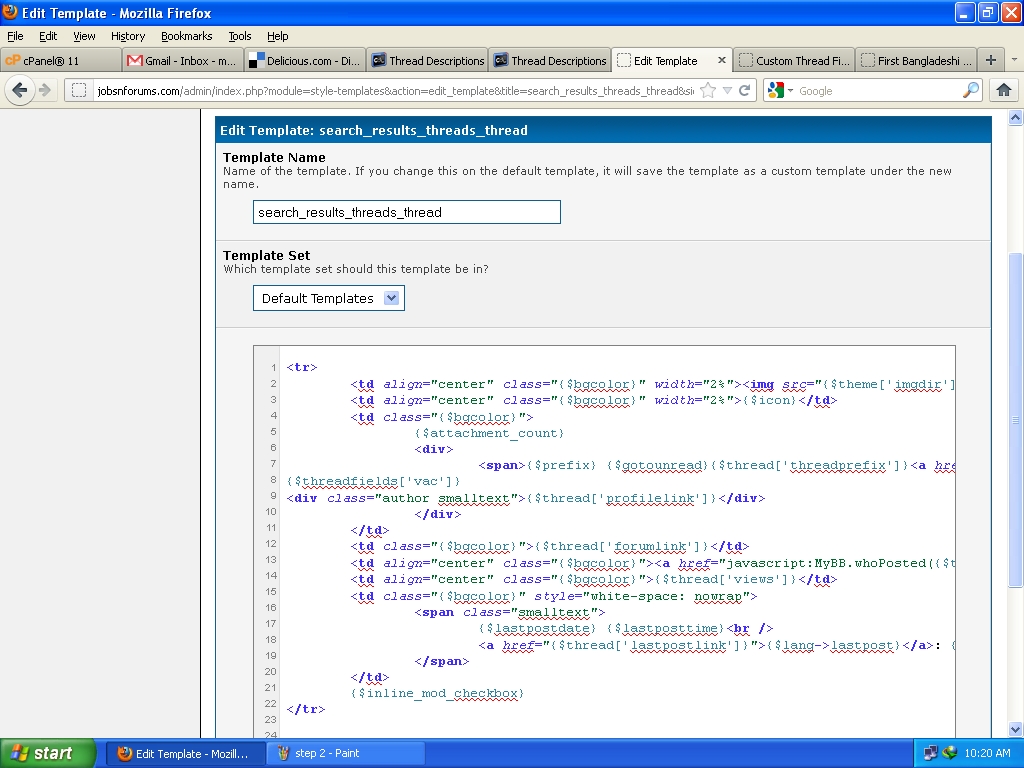Go to the Firefox Home page icon
The width and height of the screenshot is (1024, 768).
click(x=1004, y=90)
